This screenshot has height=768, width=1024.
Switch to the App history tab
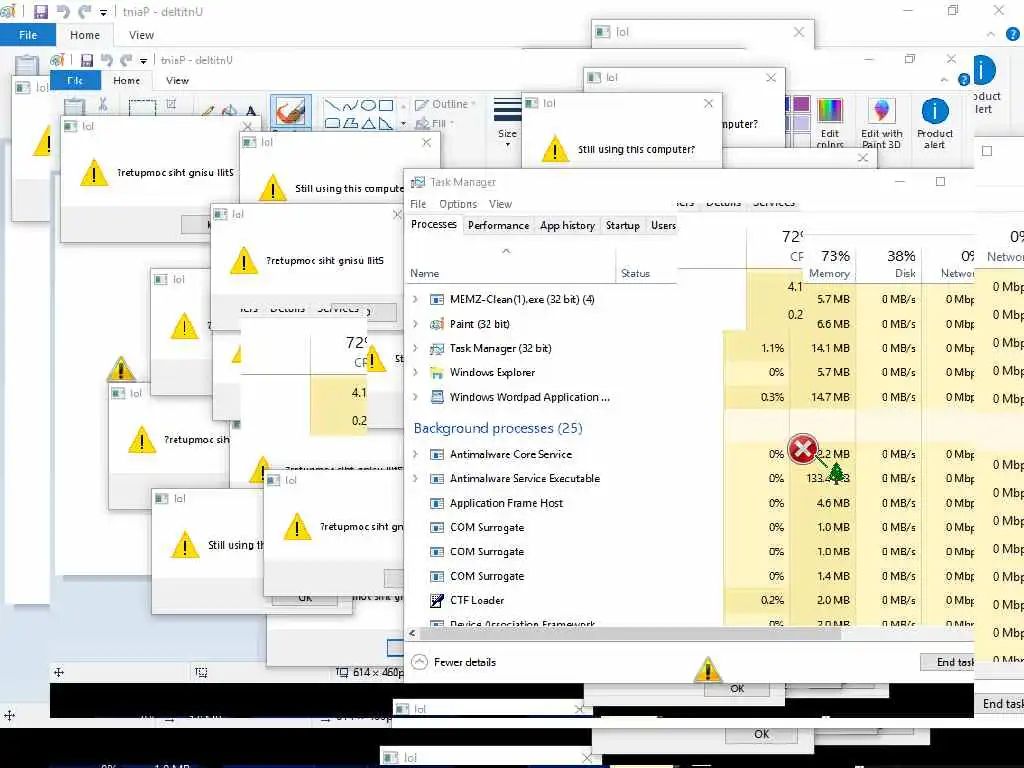tap(567, 225)
